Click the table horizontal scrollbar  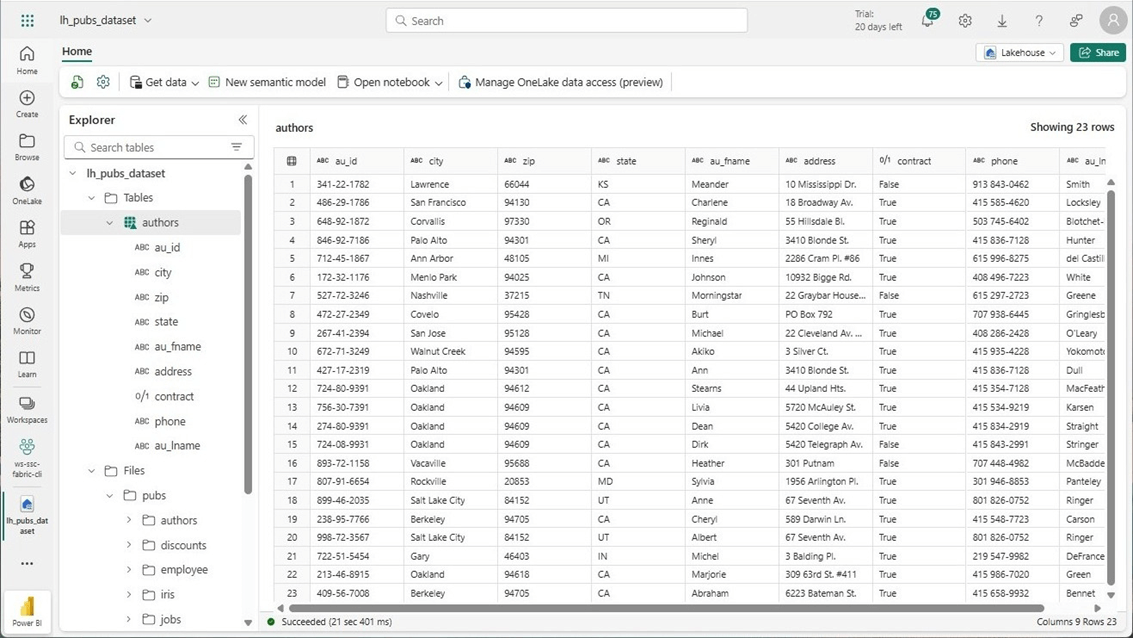click(x=666, y=608)
